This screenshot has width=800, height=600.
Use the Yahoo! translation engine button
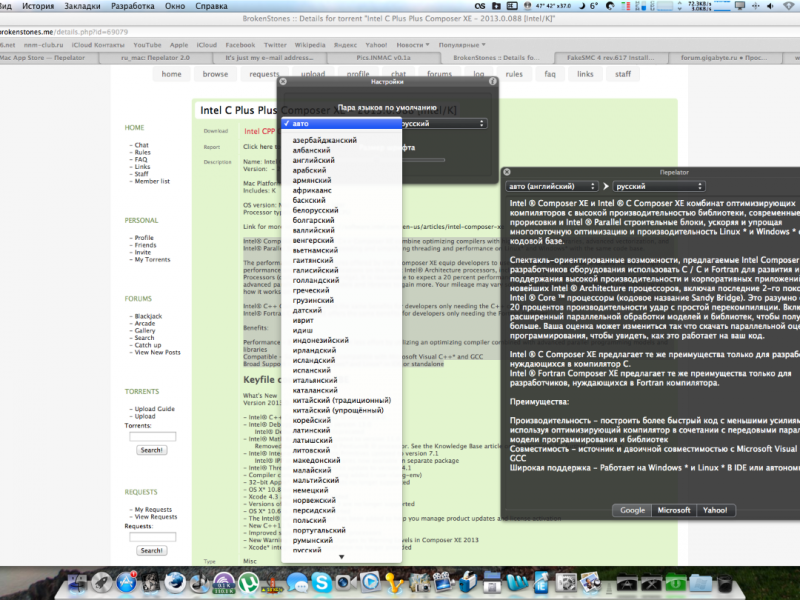[x=715, y=510]
